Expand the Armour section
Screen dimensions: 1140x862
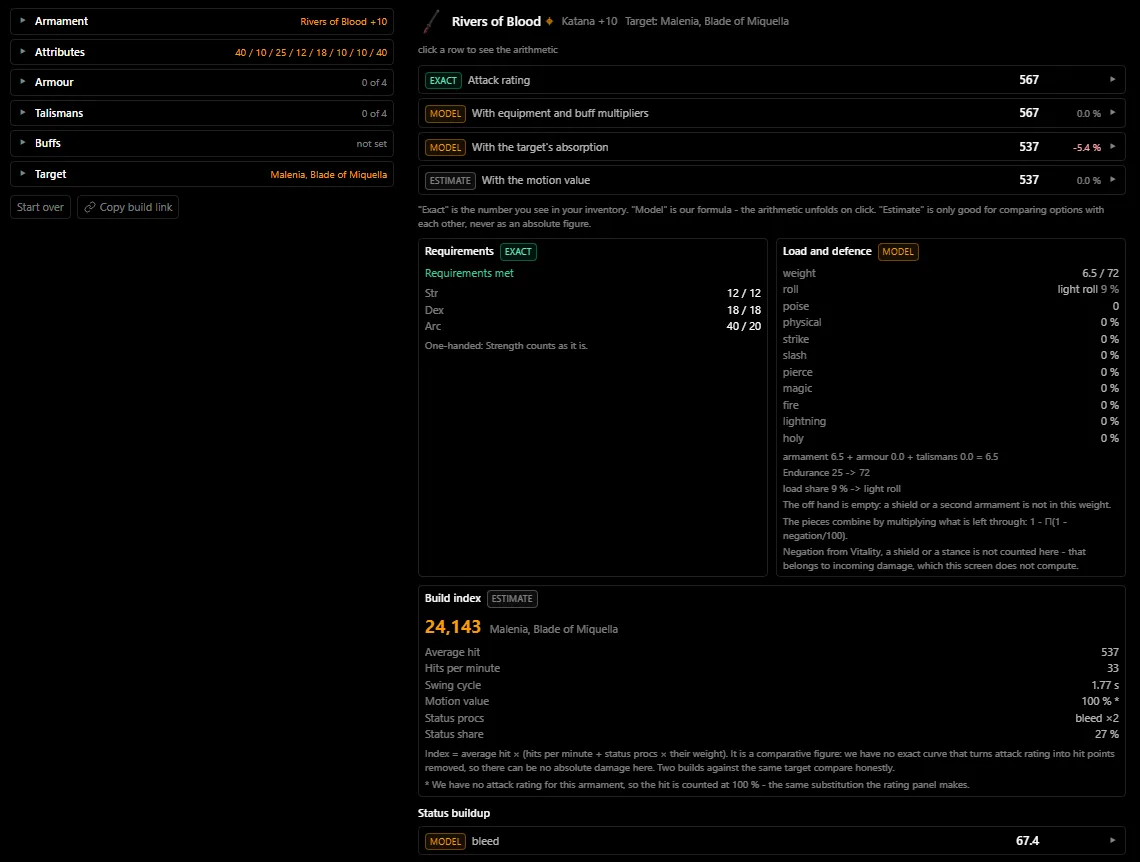pos(202,82)
